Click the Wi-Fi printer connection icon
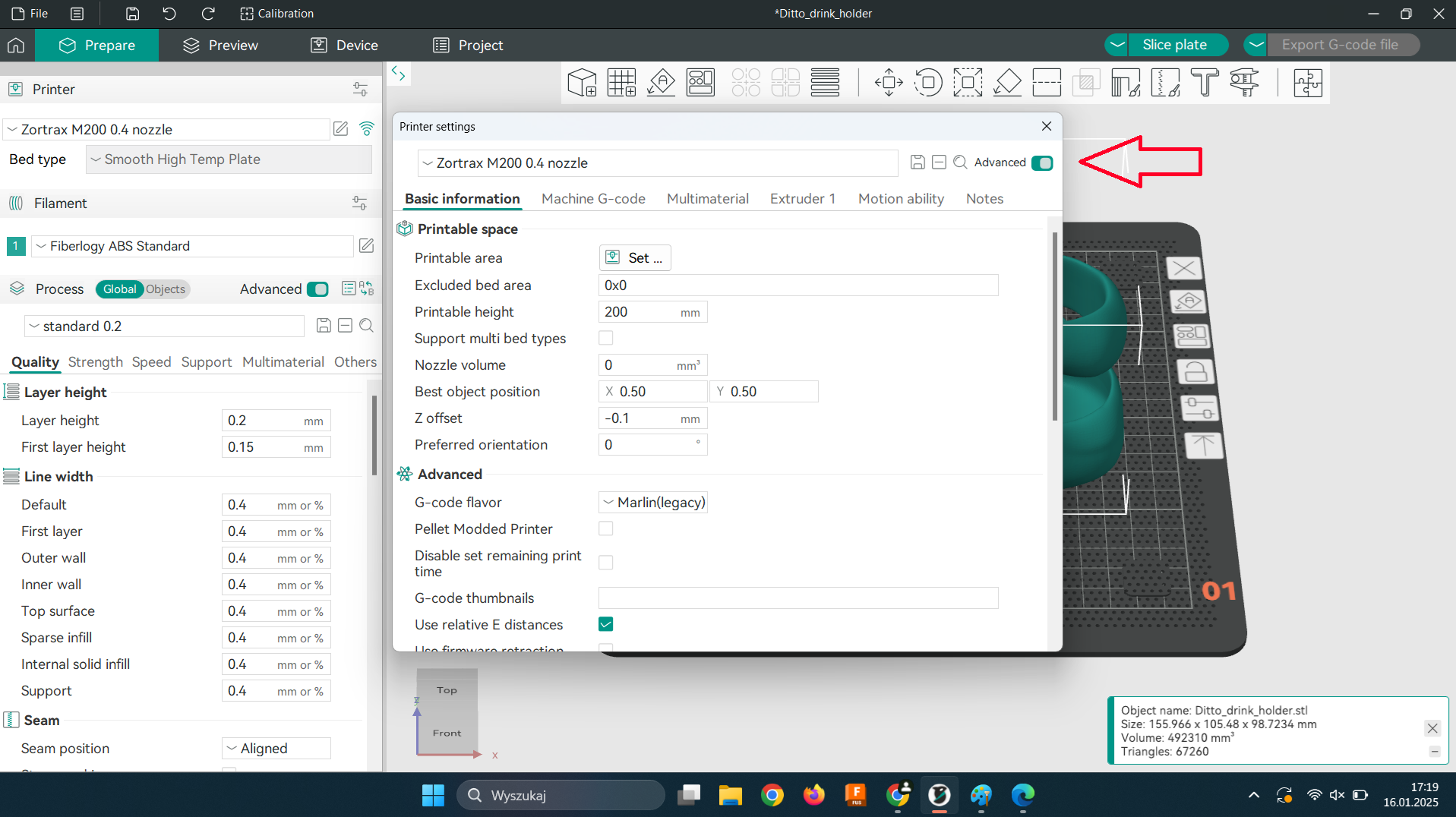This screenshot has width=1456, height=817. 367,129
